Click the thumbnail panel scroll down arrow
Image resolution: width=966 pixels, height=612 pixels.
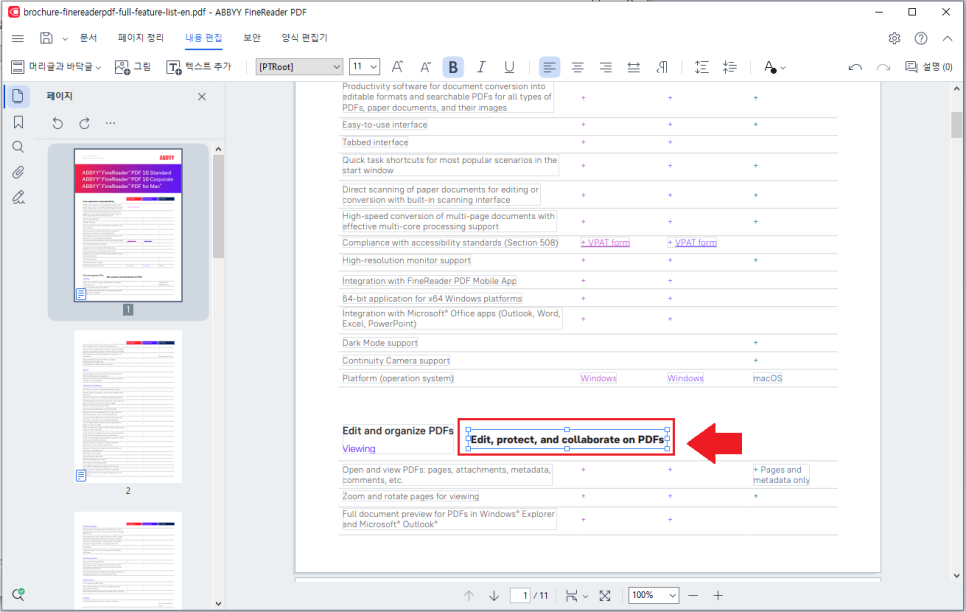point(218,604)
